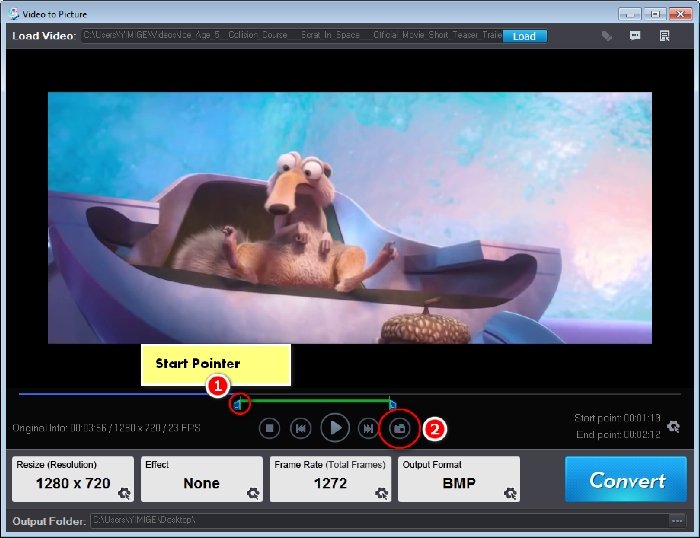Image resolution: width=700 pixels, height=538 pixels.
Task: Click the 1280 x 720 resolution value
Action: click(73, 483)
